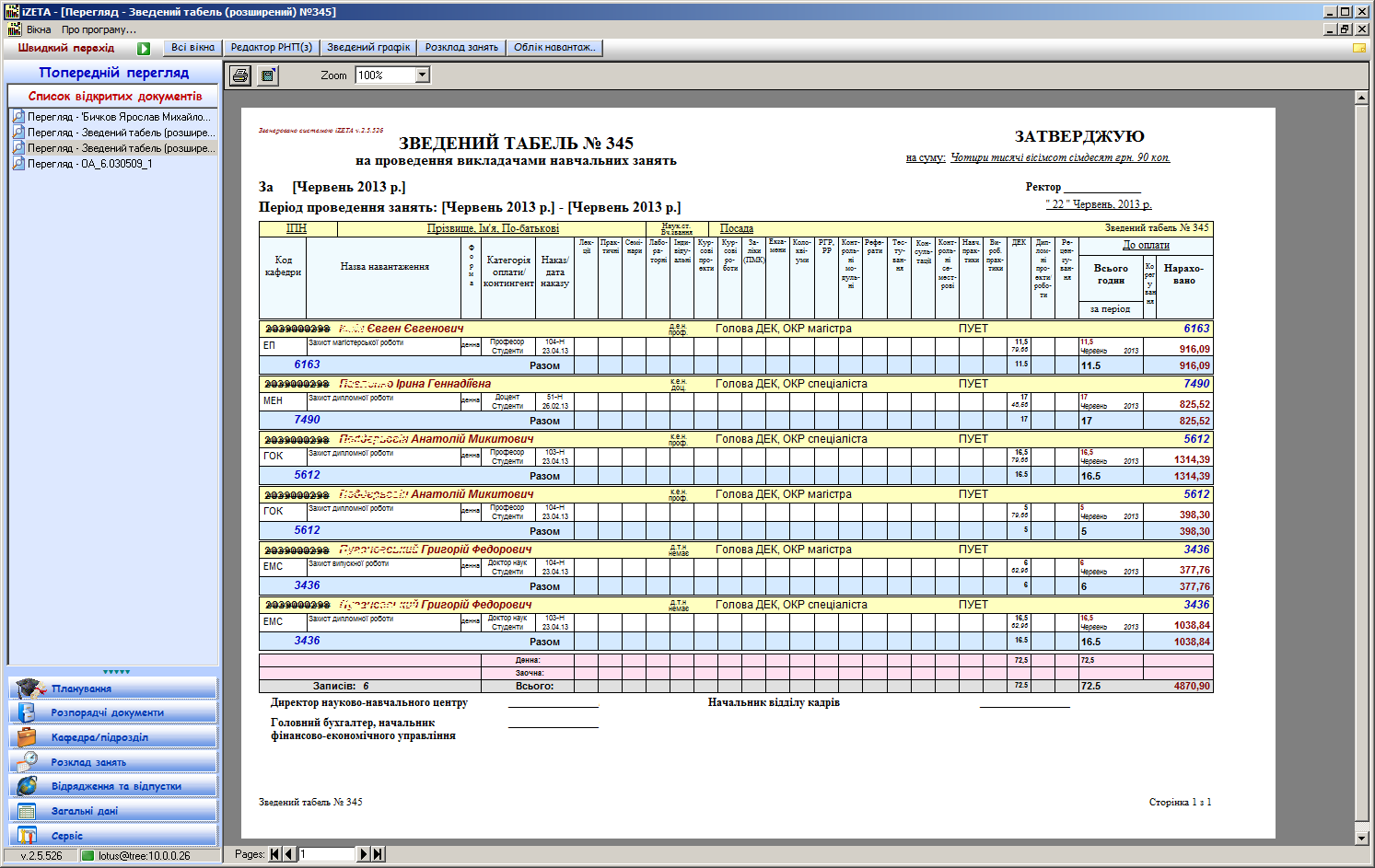The height and width of the screenshot is (868, 1375).
Task: Switch to the Редактор РНП(з) tab
Action: tap(272, 48)
